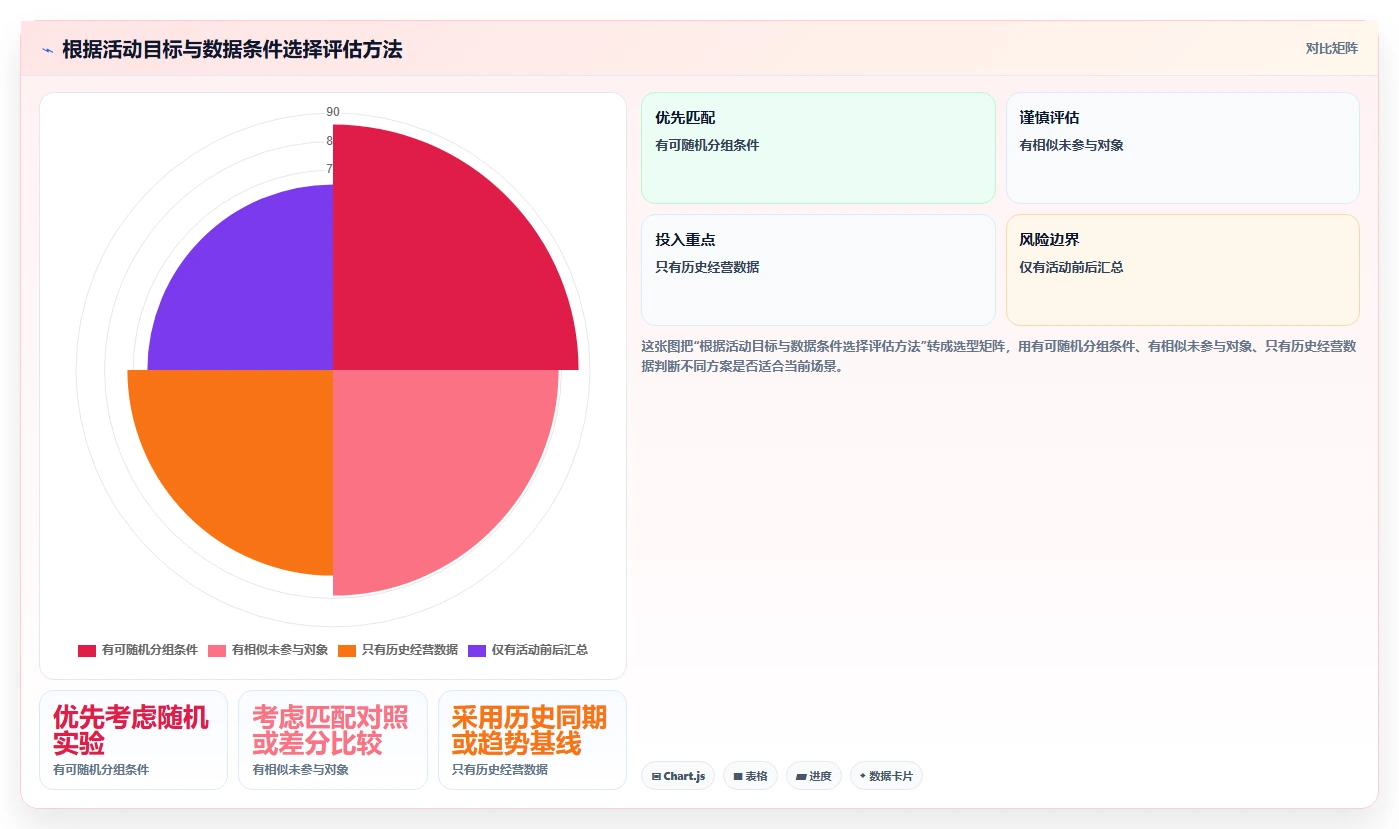
Task: Click the 进度 tag chip
Action: pyautogui.click(x=814, y=776)
